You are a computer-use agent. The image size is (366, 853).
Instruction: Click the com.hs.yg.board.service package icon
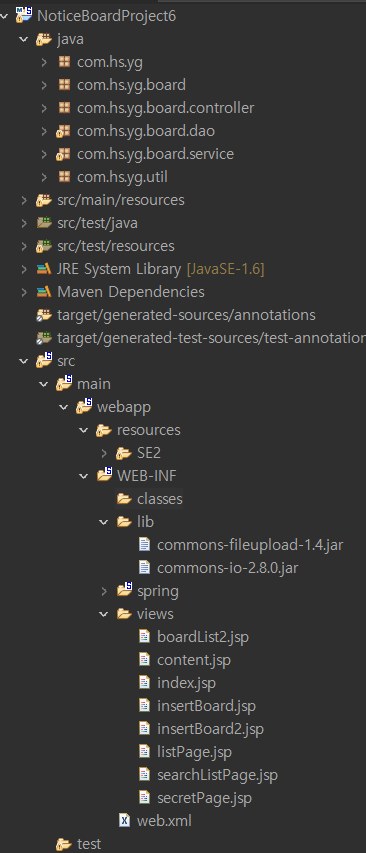[63, 154]
